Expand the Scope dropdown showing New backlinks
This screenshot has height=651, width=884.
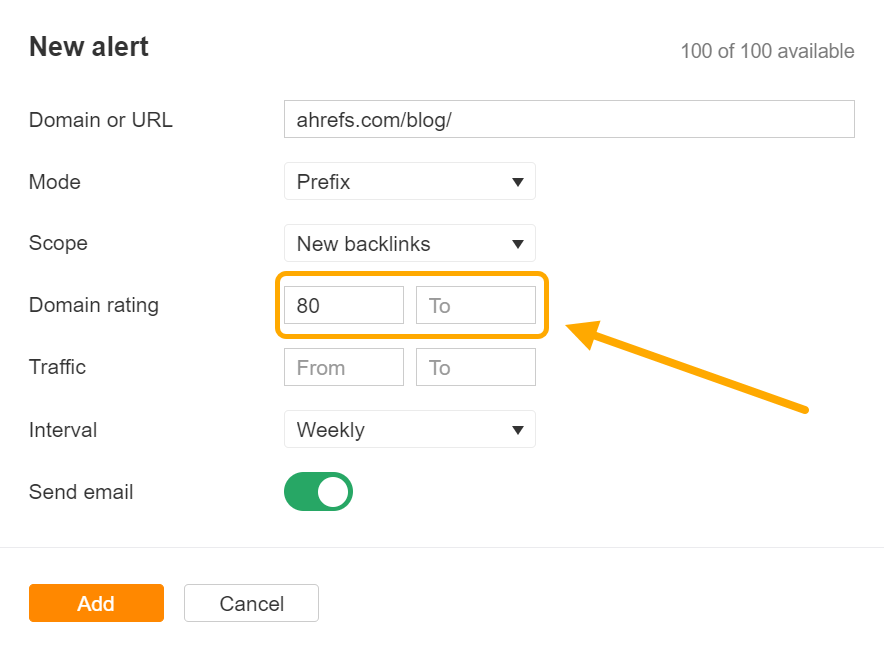[x=409, y=243]
